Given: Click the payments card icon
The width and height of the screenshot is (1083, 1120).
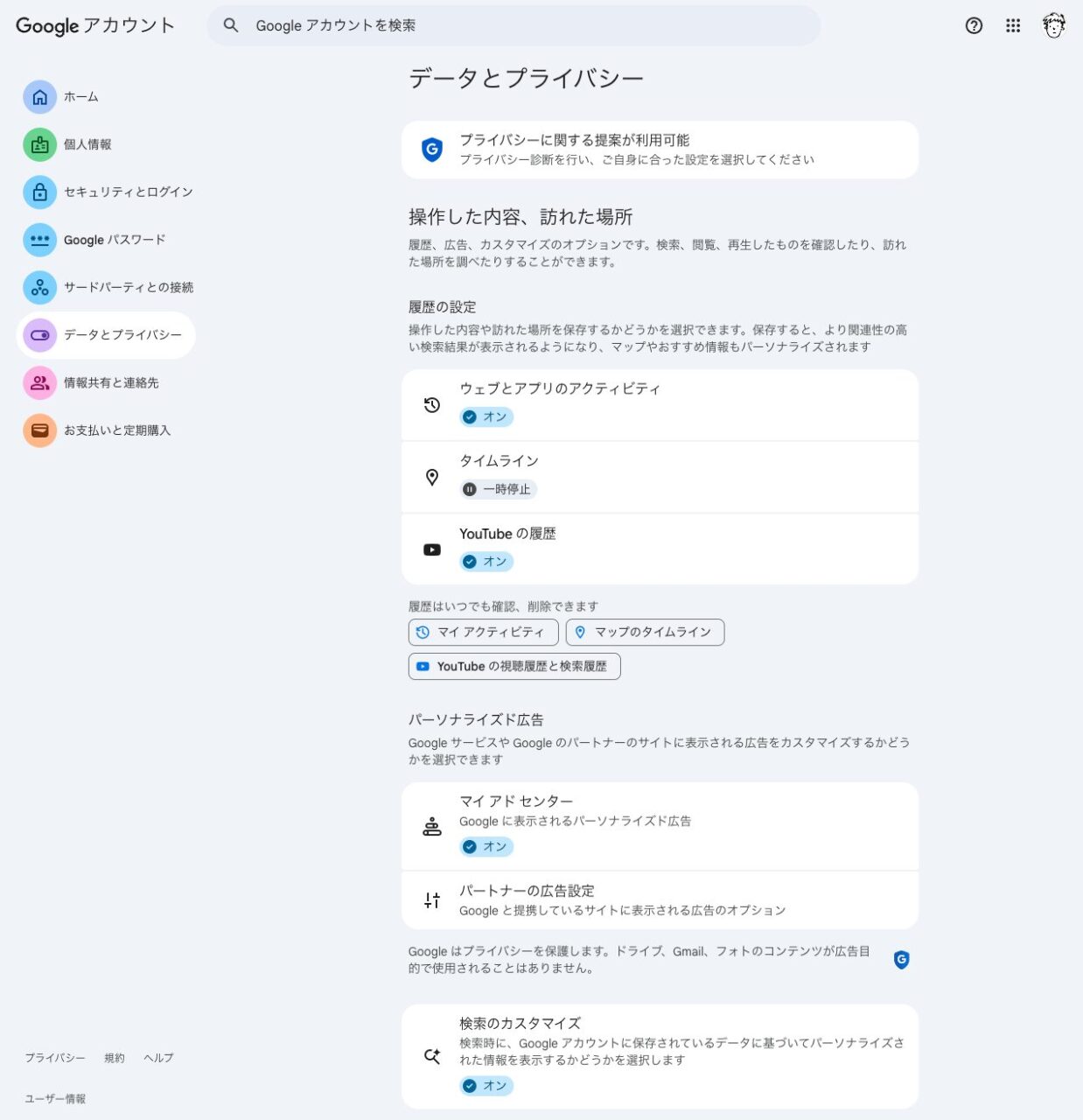Looking at the screenshot, I should pos(39,430).
